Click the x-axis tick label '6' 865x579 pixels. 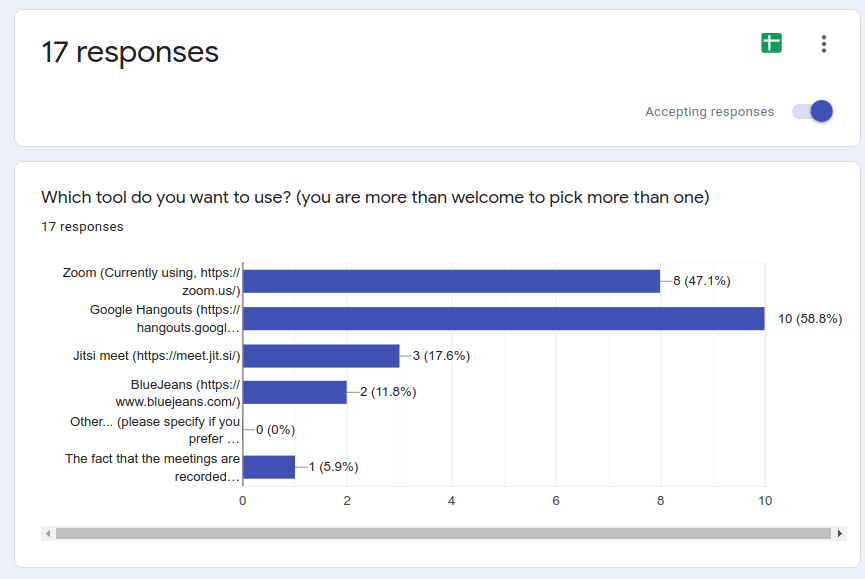pyautogui.click(x=556, y=501)
